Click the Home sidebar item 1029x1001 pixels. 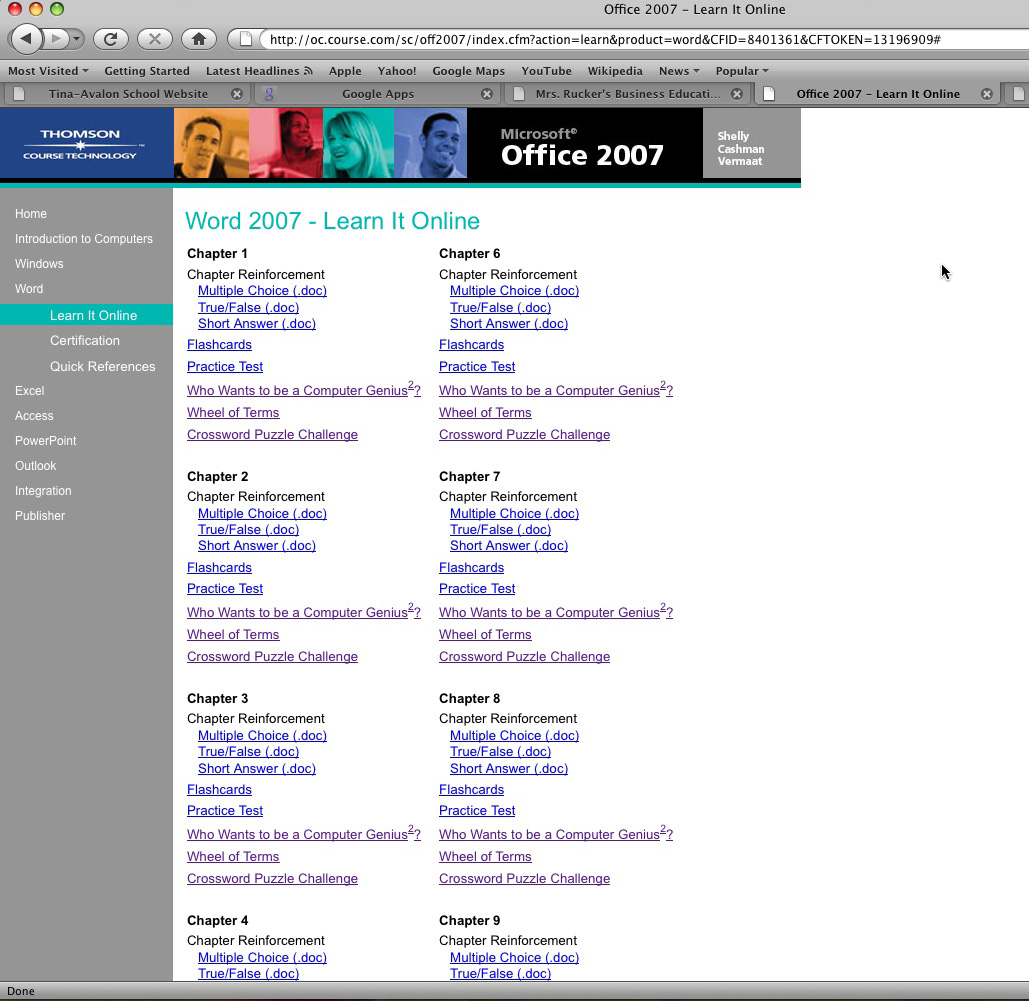31,214
